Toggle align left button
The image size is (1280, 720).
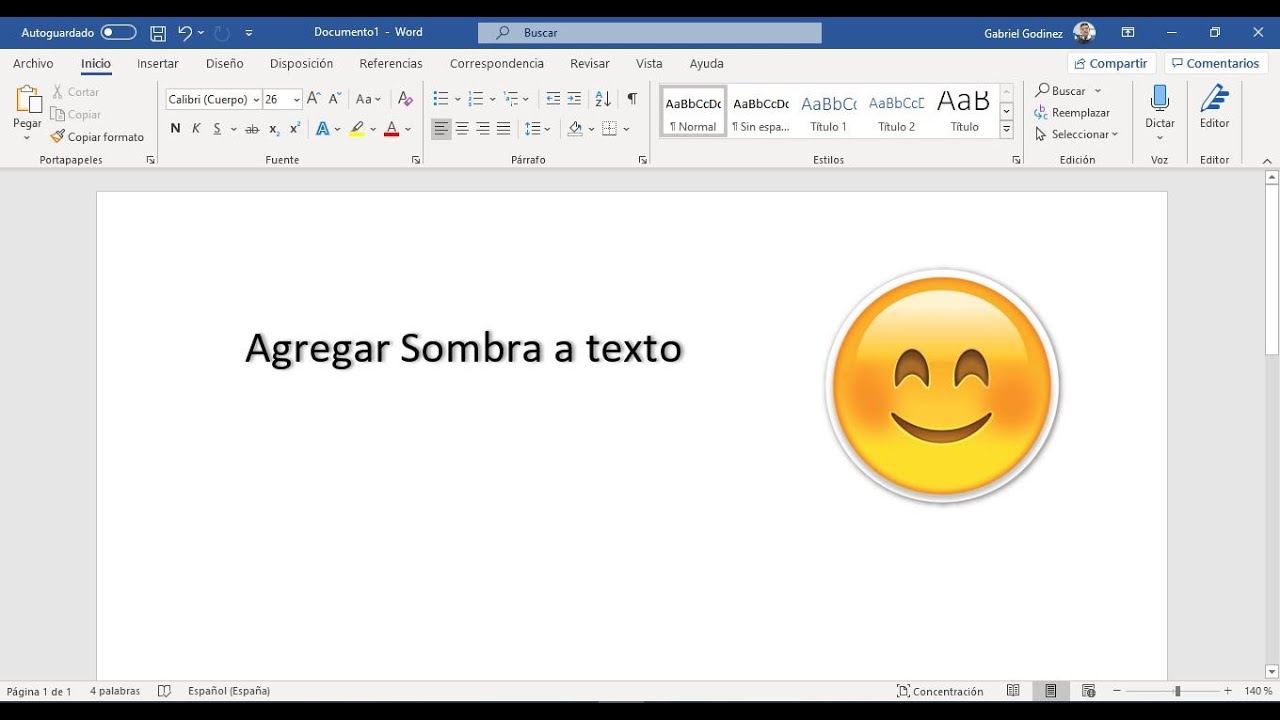441,129
